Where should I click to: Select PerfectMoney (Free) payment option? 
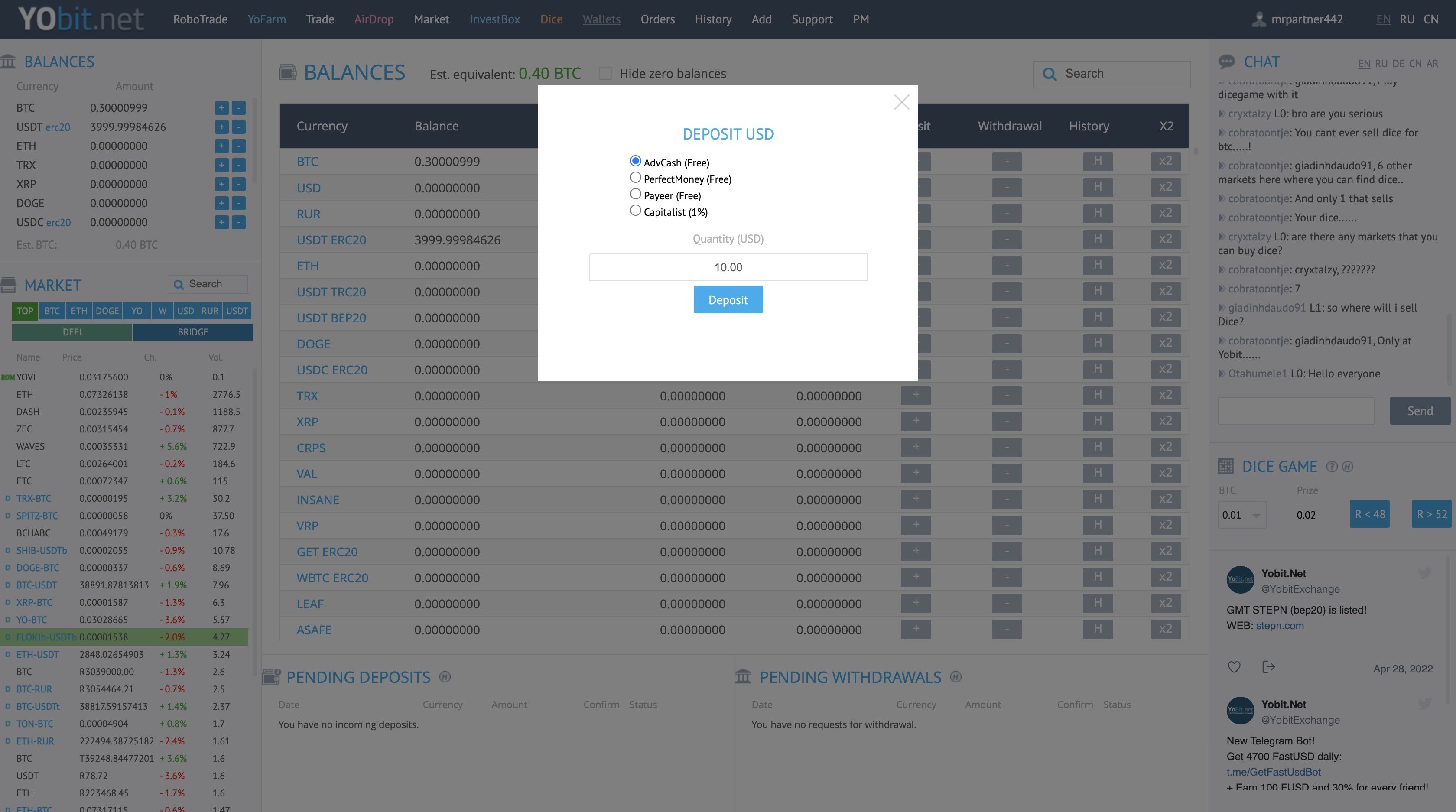tap(635, 177)
